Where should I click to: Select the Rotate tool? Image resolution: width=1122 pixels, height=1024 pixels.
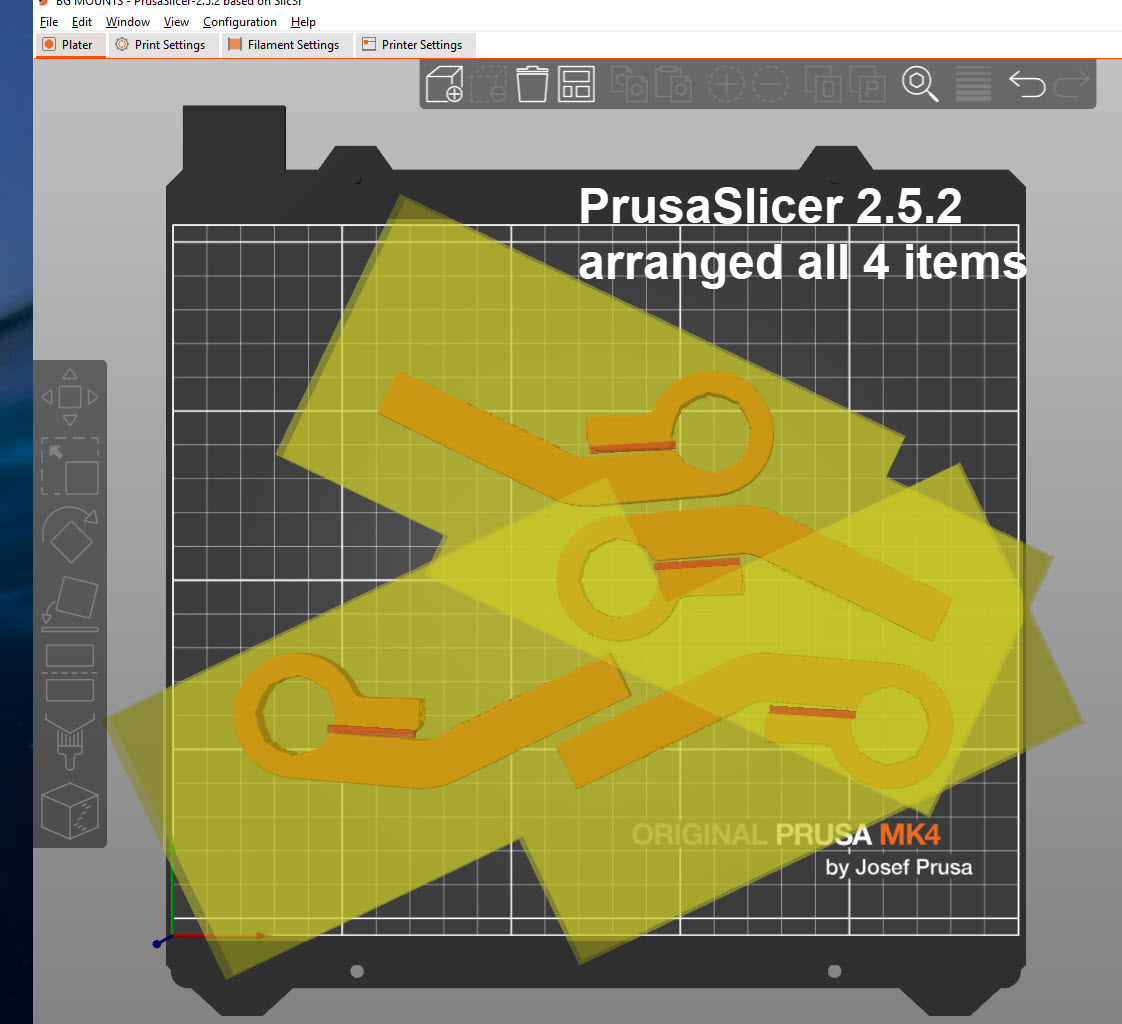coord(70,535)
